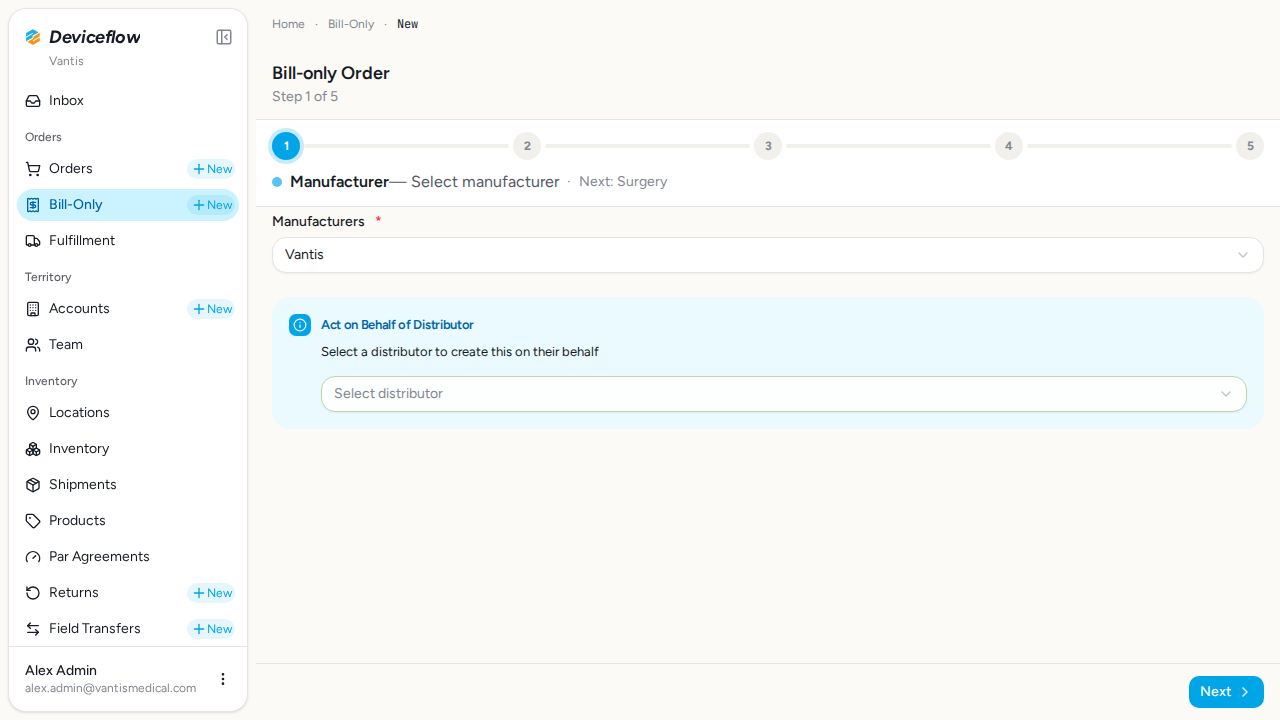Open the Select distributor dropdown
The width and height of the screenshot is (1280, 720).
tap(784, 394)
